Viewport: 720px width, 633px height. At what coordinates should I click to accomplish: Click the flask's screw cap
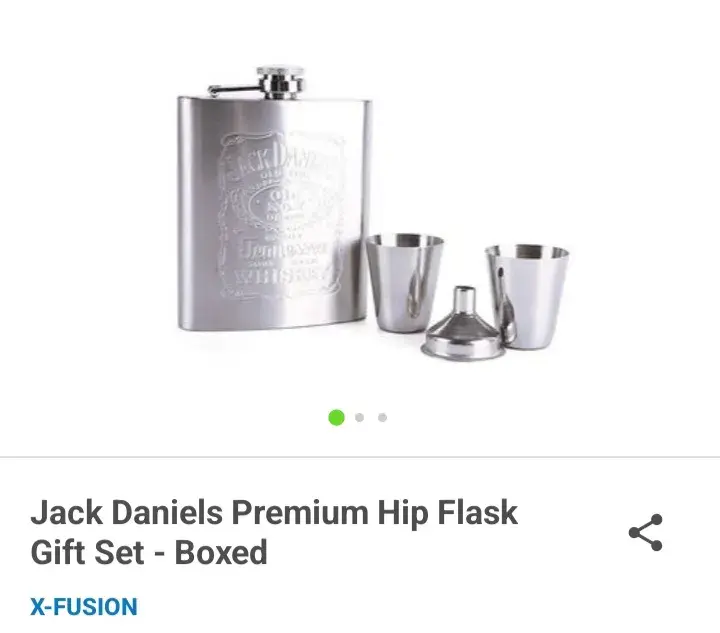(x=280, y=82)
